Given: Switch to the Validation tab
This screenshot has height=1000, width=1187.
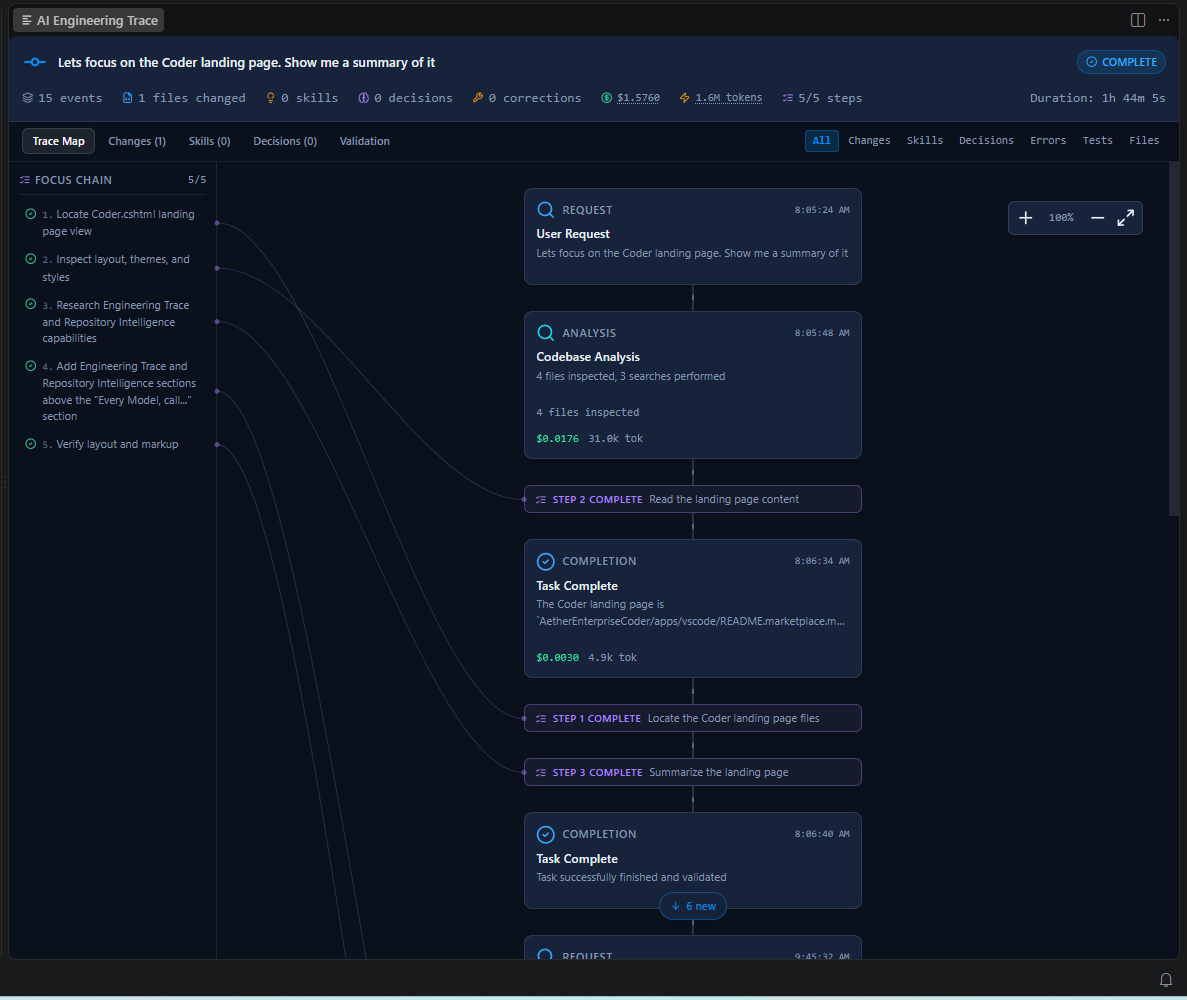Looking at the screenshot, I should coord(364,141).
